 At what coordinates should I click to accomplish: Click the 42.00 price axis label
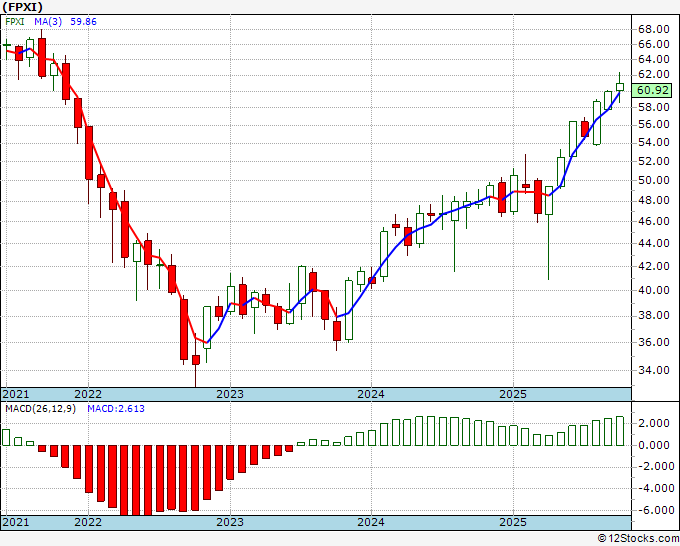[654, 266]
